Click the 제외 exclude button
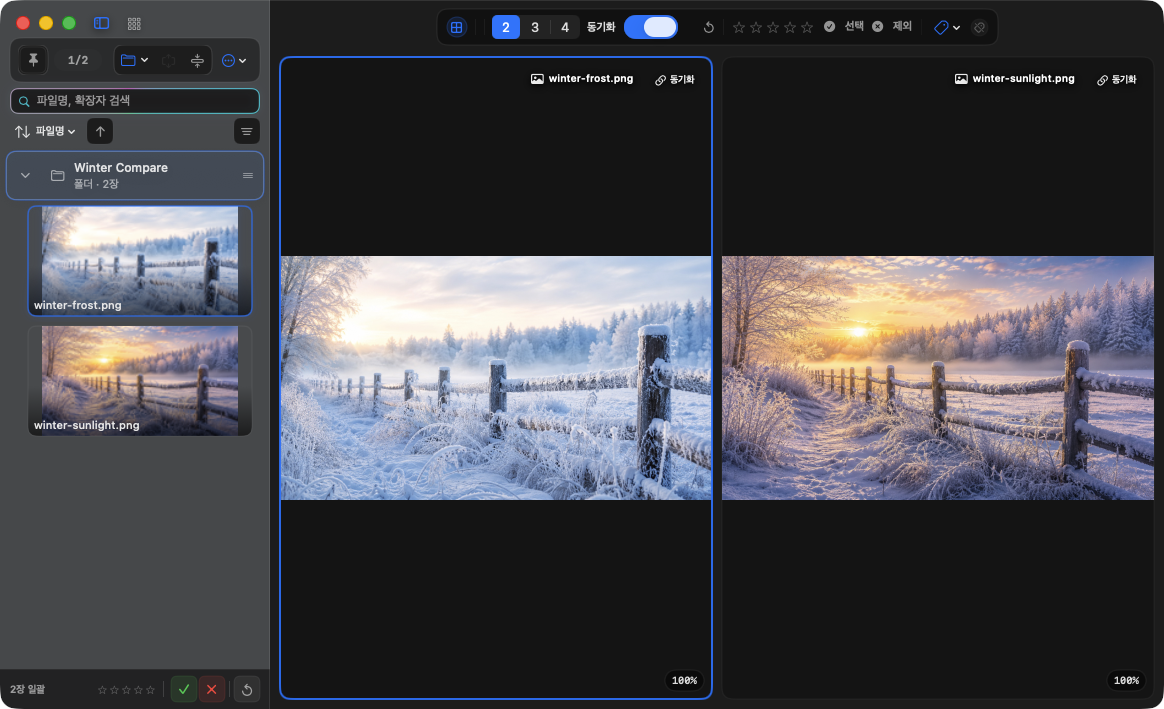Screen dimensions: 1164x709 [x=892, y=27]
